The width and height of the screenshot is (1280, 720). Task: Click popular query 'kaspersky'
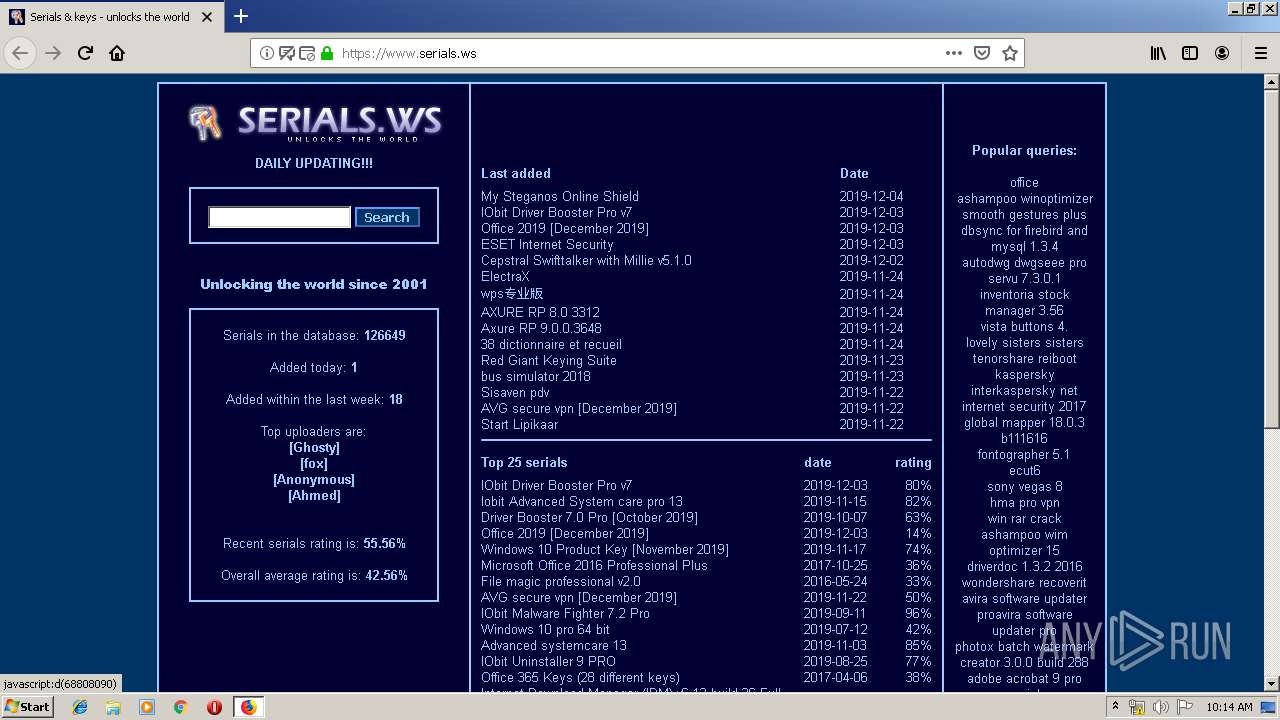[1025, 374]
